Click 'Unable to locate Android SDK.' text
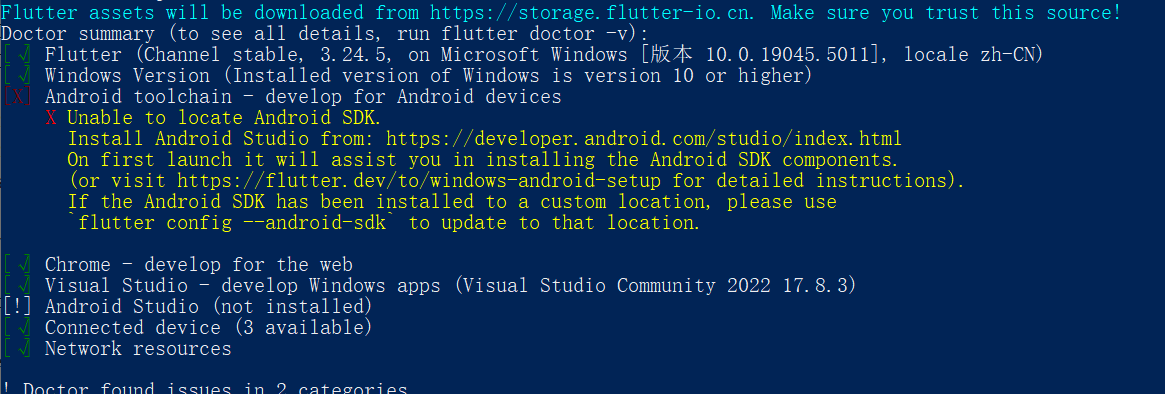 (x=224, y=117)
